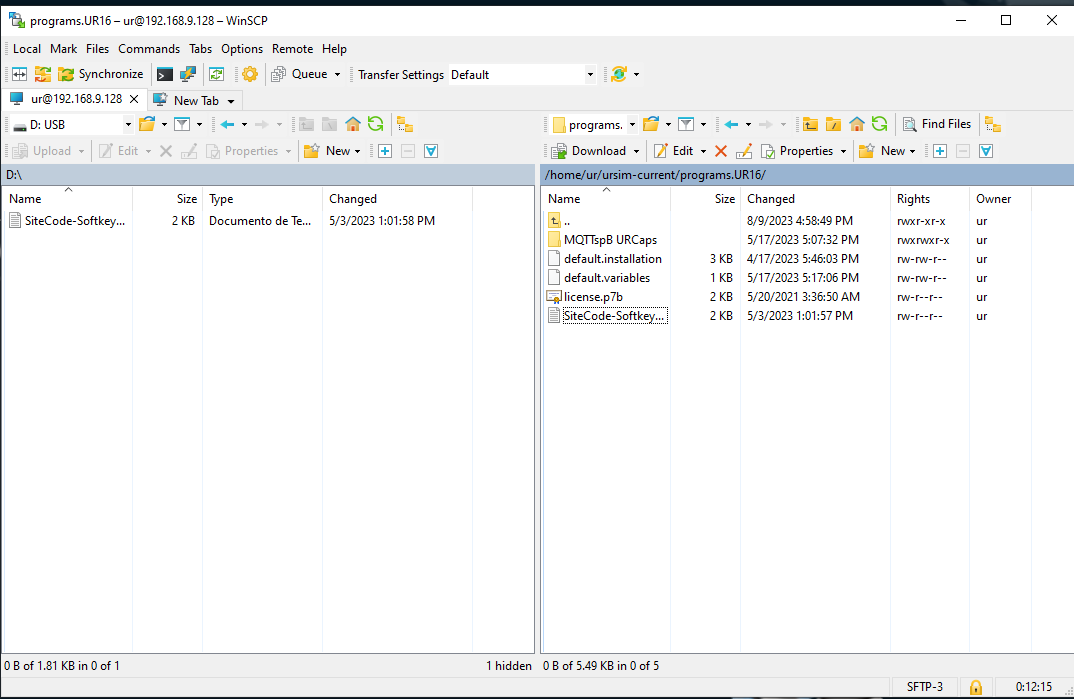Click Properties in the remote panel toolbar

coord(797,151)
